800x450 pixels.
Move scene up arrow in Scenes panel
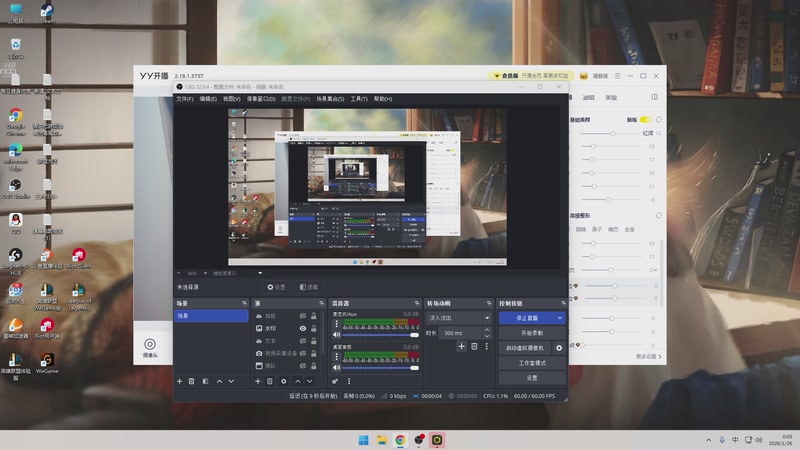coord(219,381)
